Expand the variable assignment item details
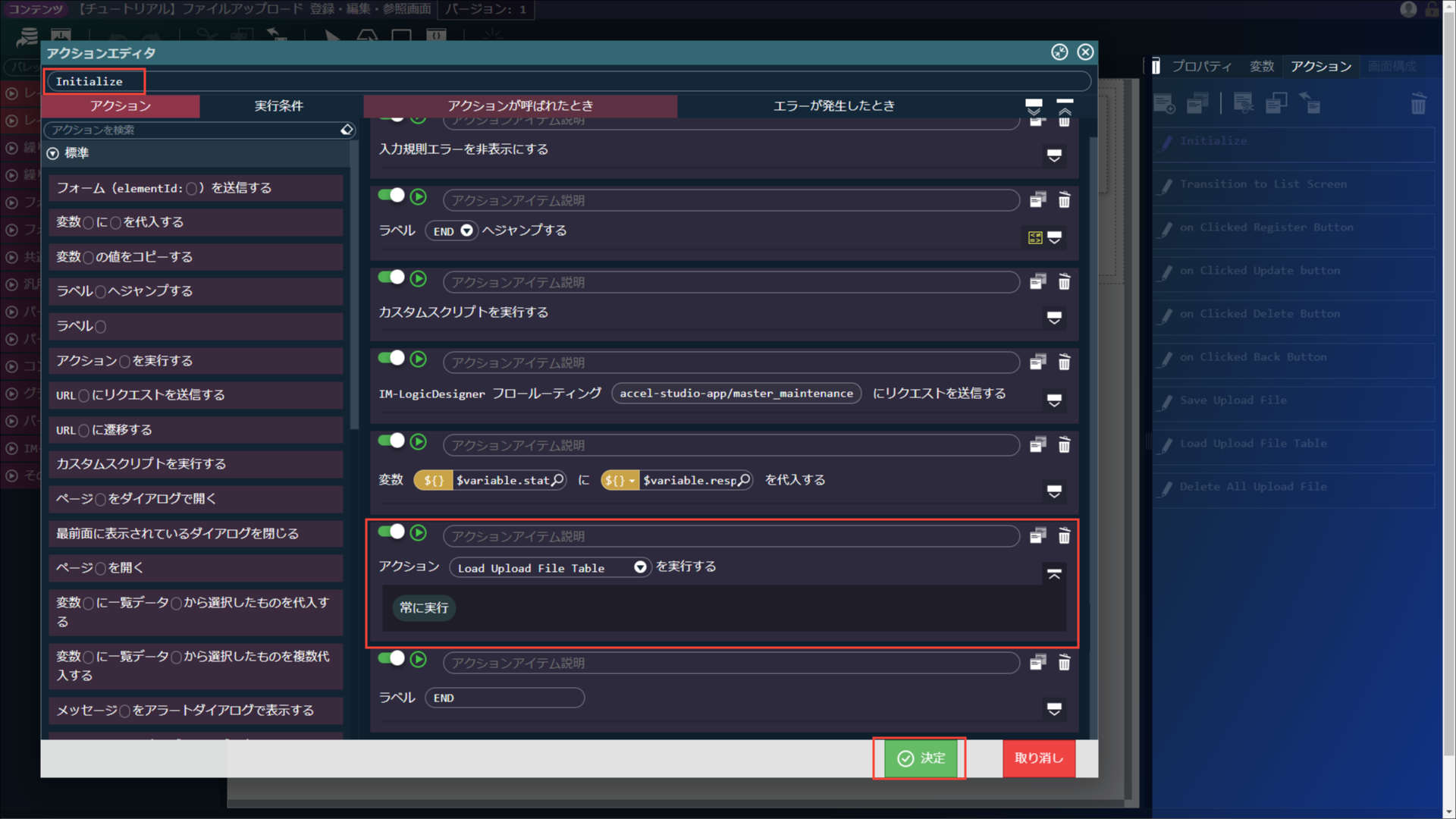1456x819 pixels. [x=1054, y=491]
